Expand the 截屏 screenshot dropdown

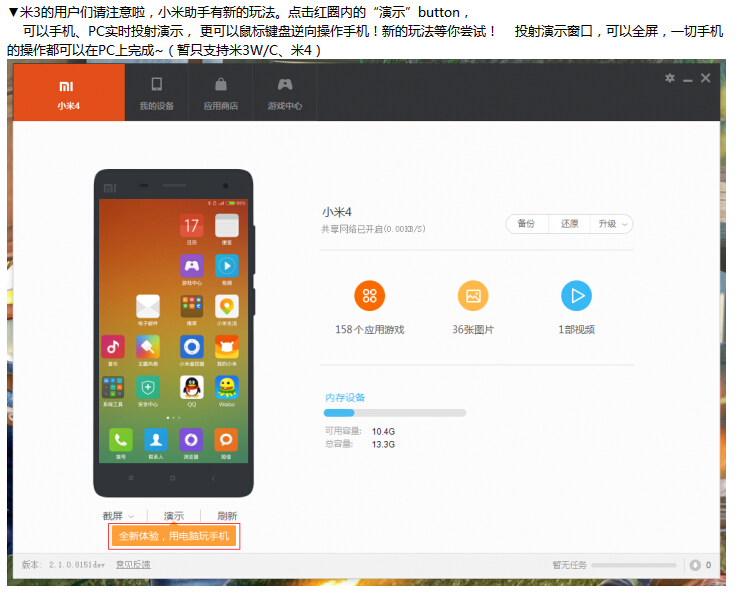point(118,516)
